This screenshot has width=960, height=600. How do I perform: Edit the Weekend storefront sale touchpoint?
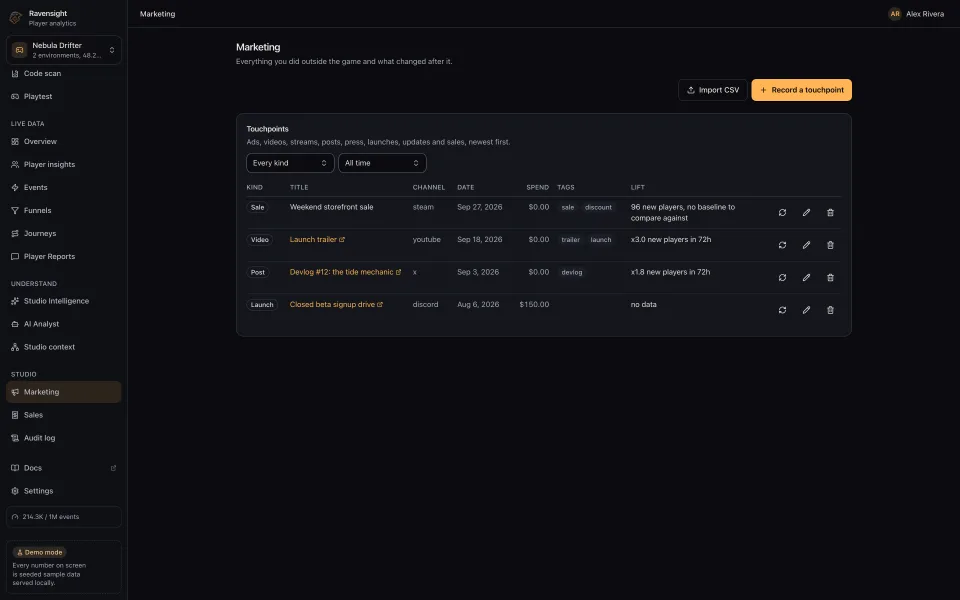[x=806, y=212]
